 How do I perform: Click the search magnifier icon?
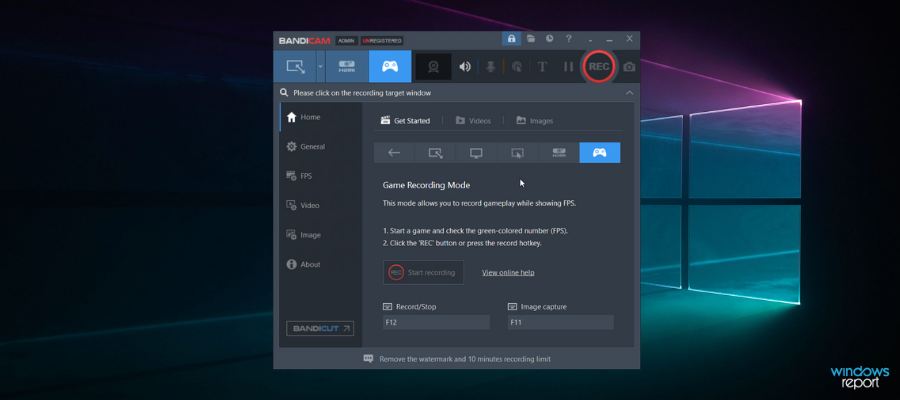(284, 92)
